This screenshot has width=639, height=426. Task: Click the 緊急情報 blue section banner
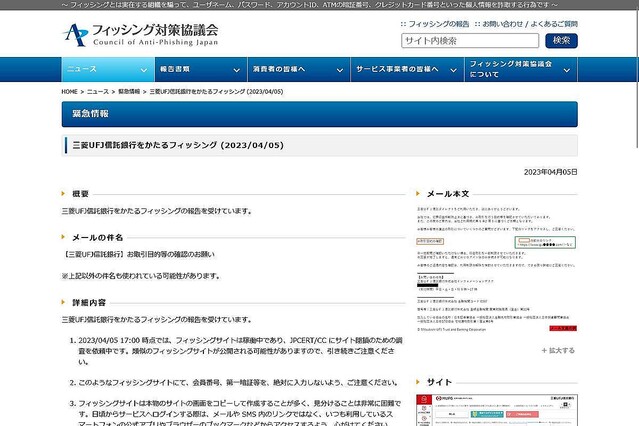coord(320,114)
